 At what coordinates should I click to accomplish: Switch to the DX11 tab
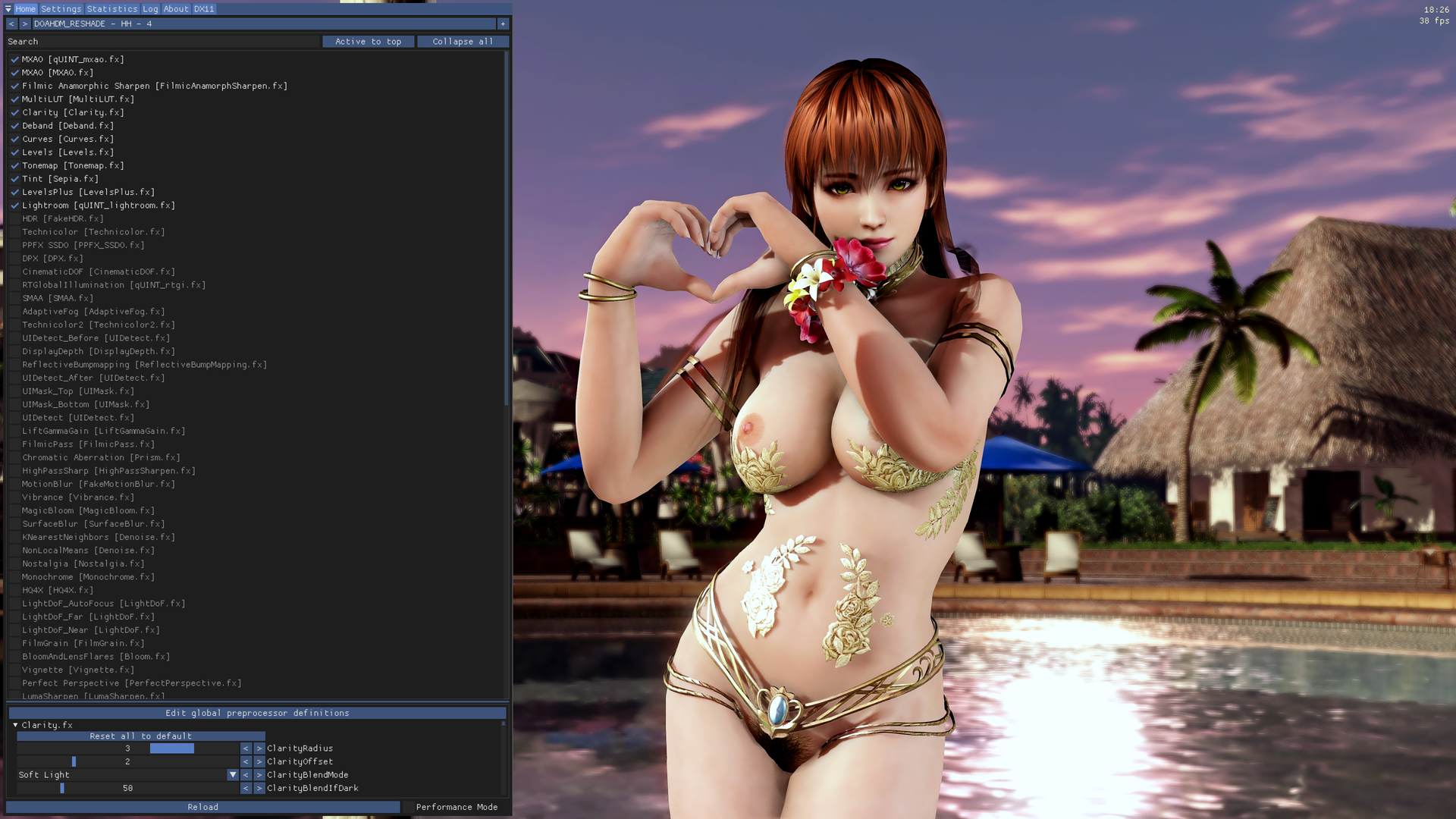point(204,9)
